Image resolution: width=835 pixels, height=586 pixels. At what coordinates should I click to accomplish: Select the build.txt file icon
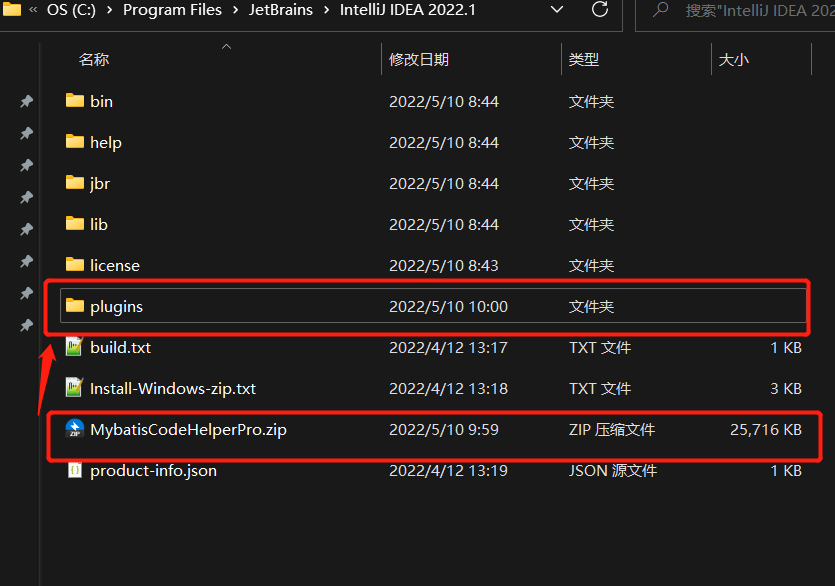(74, 347)
